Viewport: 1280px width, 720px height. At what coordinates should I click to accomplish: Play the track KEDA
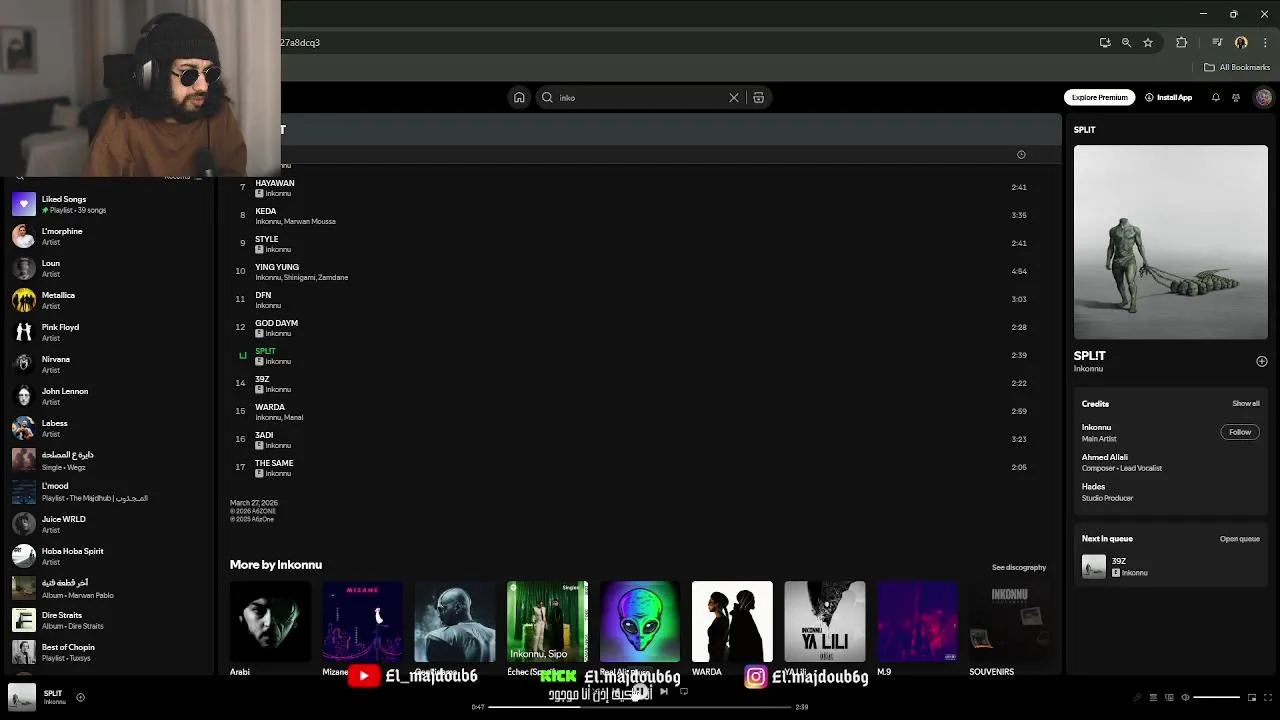pyautogui.click(x=638, y=215)
